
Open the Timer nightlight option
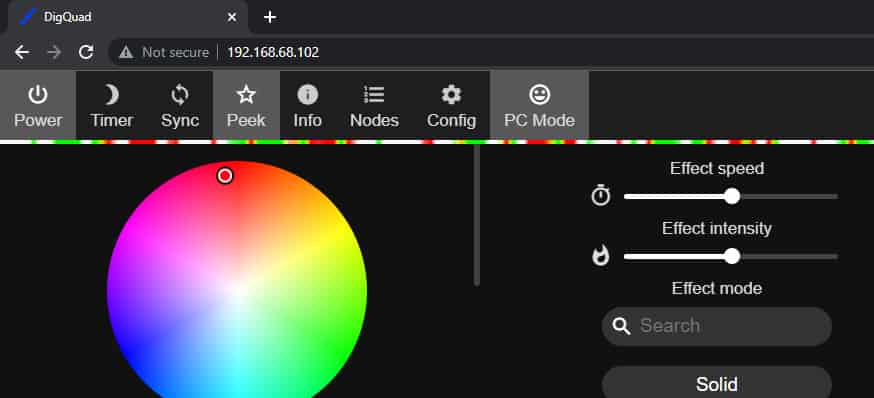pos(111,105)
